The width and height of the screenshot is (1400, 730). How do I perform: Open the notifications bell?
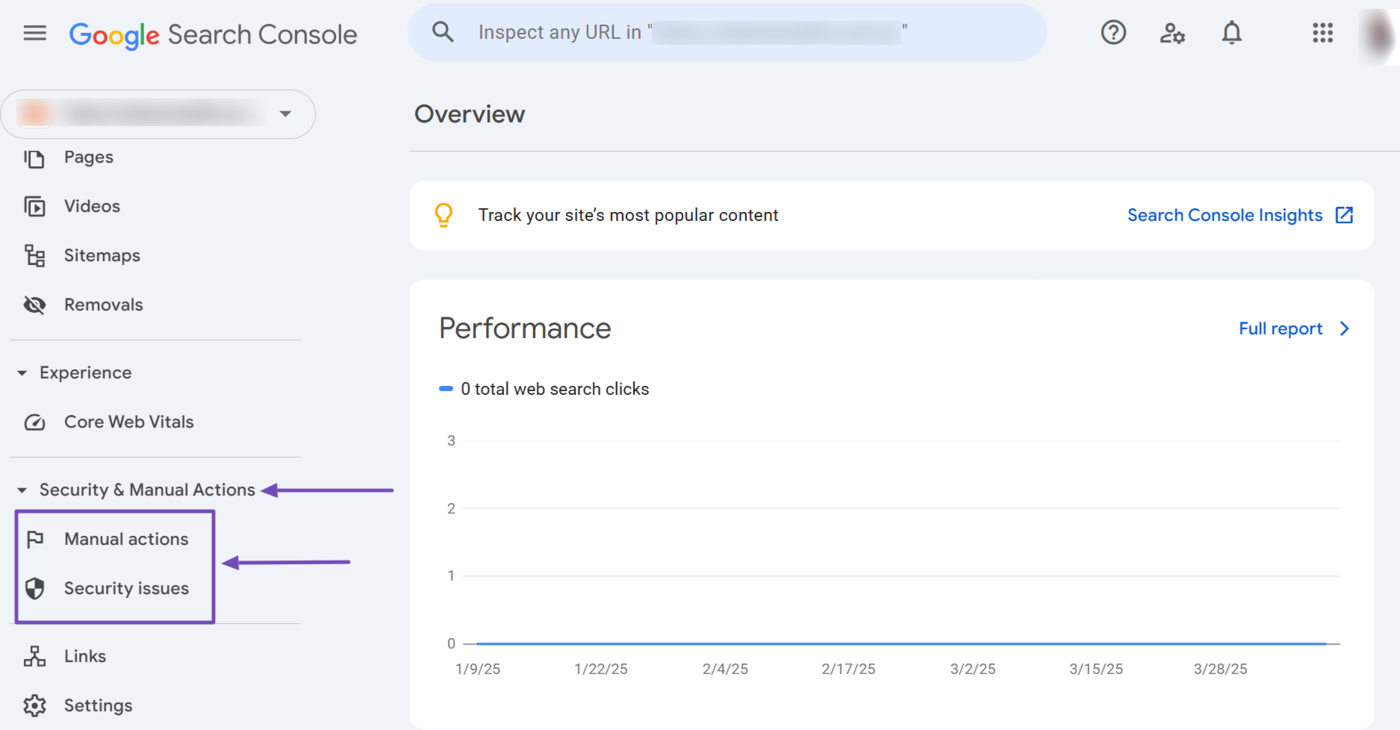[1232, 33]
